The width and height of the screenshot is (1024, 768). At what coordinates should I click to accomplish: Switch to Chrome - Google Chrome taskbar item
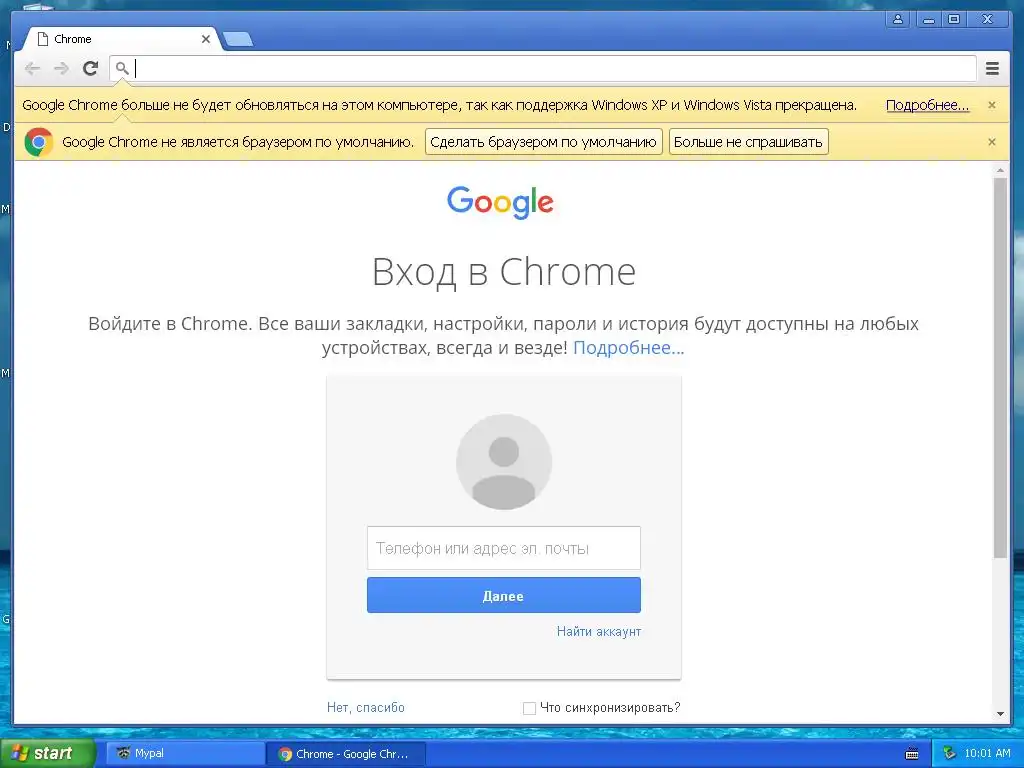345,754
